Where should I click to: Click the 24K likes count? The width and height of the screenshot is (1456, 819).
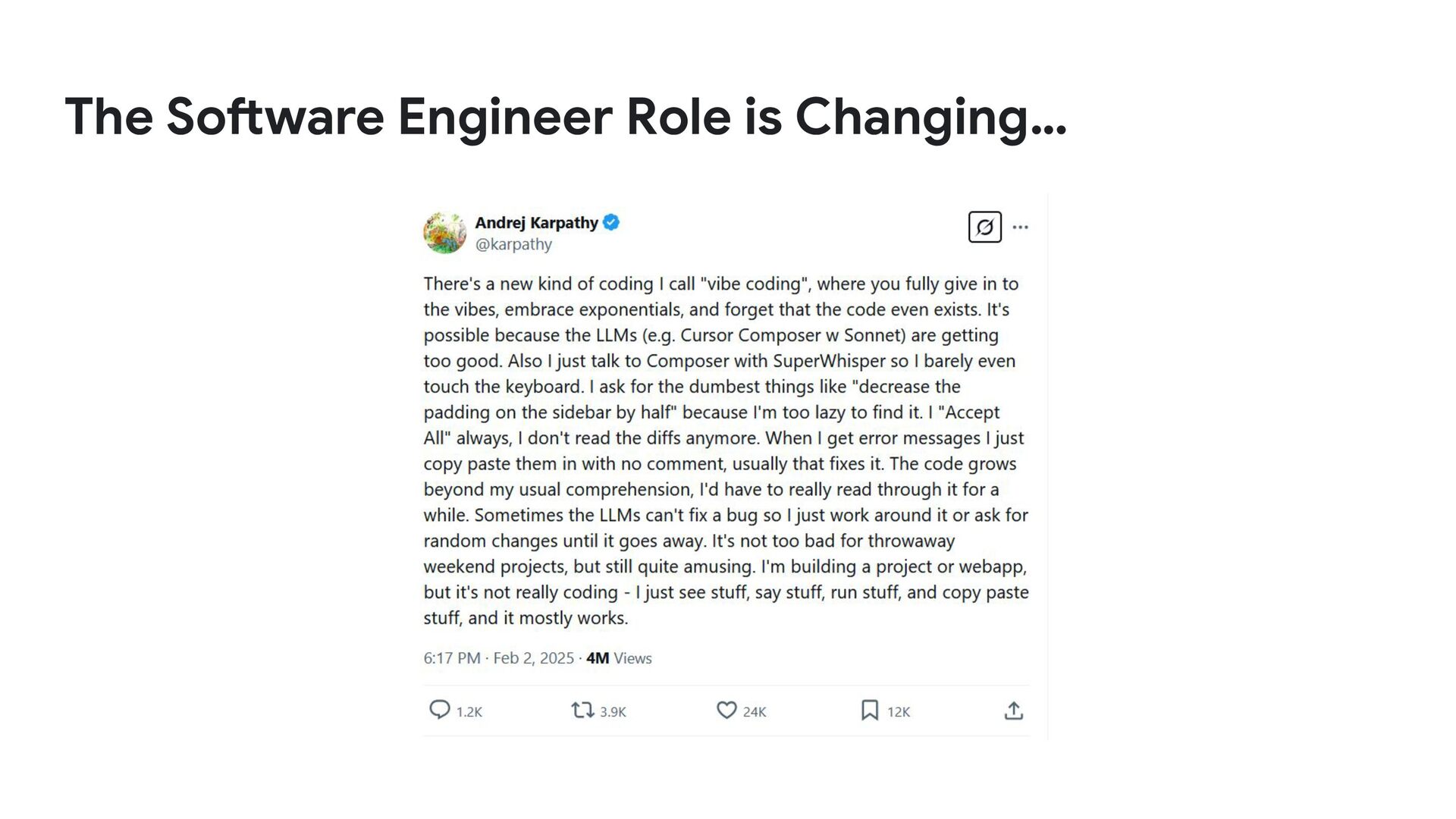click(x=755, y=712)
